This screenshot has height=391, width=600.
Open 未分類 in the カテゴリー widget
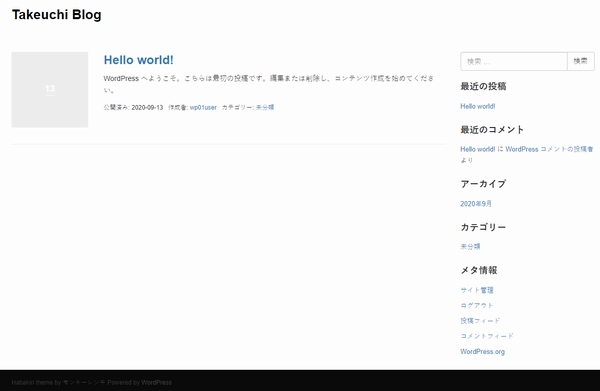pyautogui.click(x=470, y=247)
